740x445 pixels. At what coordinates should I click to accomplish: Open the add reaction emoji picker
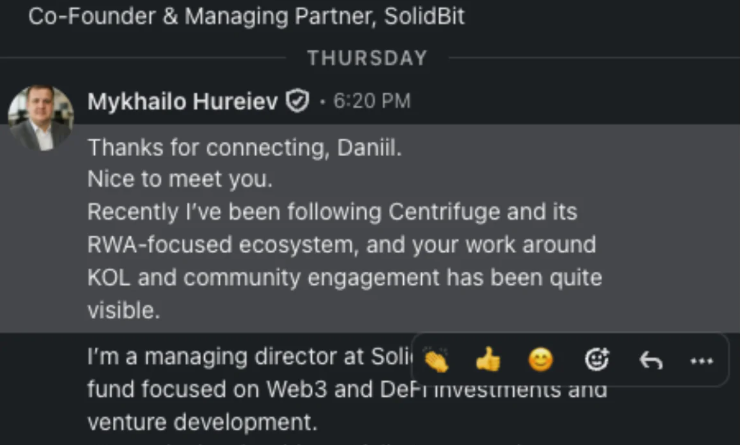coord(597,360)
